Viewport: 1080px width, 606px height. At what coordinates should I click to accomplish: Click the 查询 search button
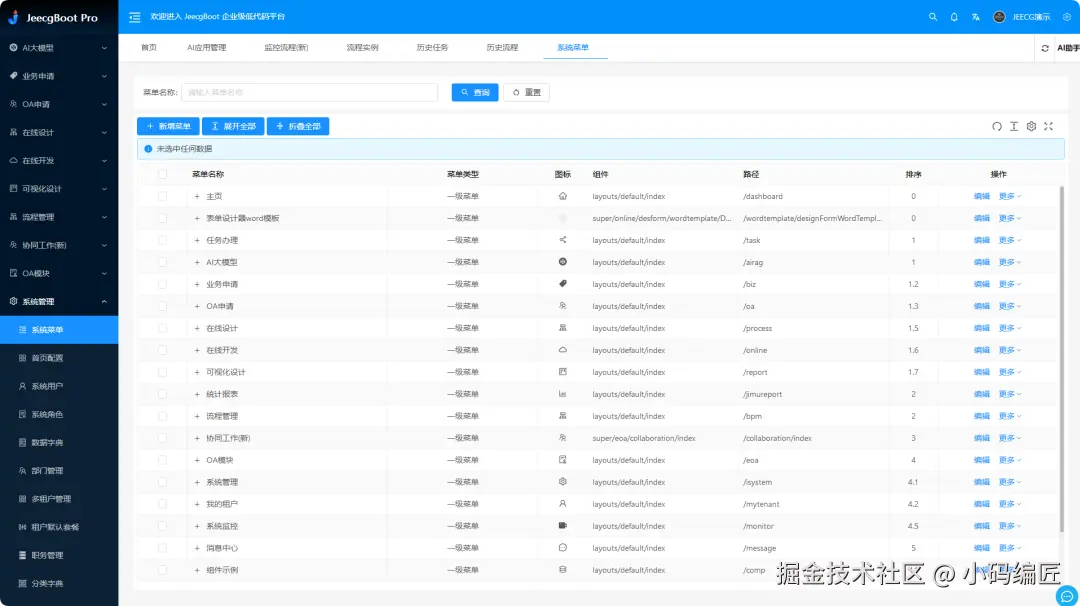pyautogui.click(x=475, y=92)
